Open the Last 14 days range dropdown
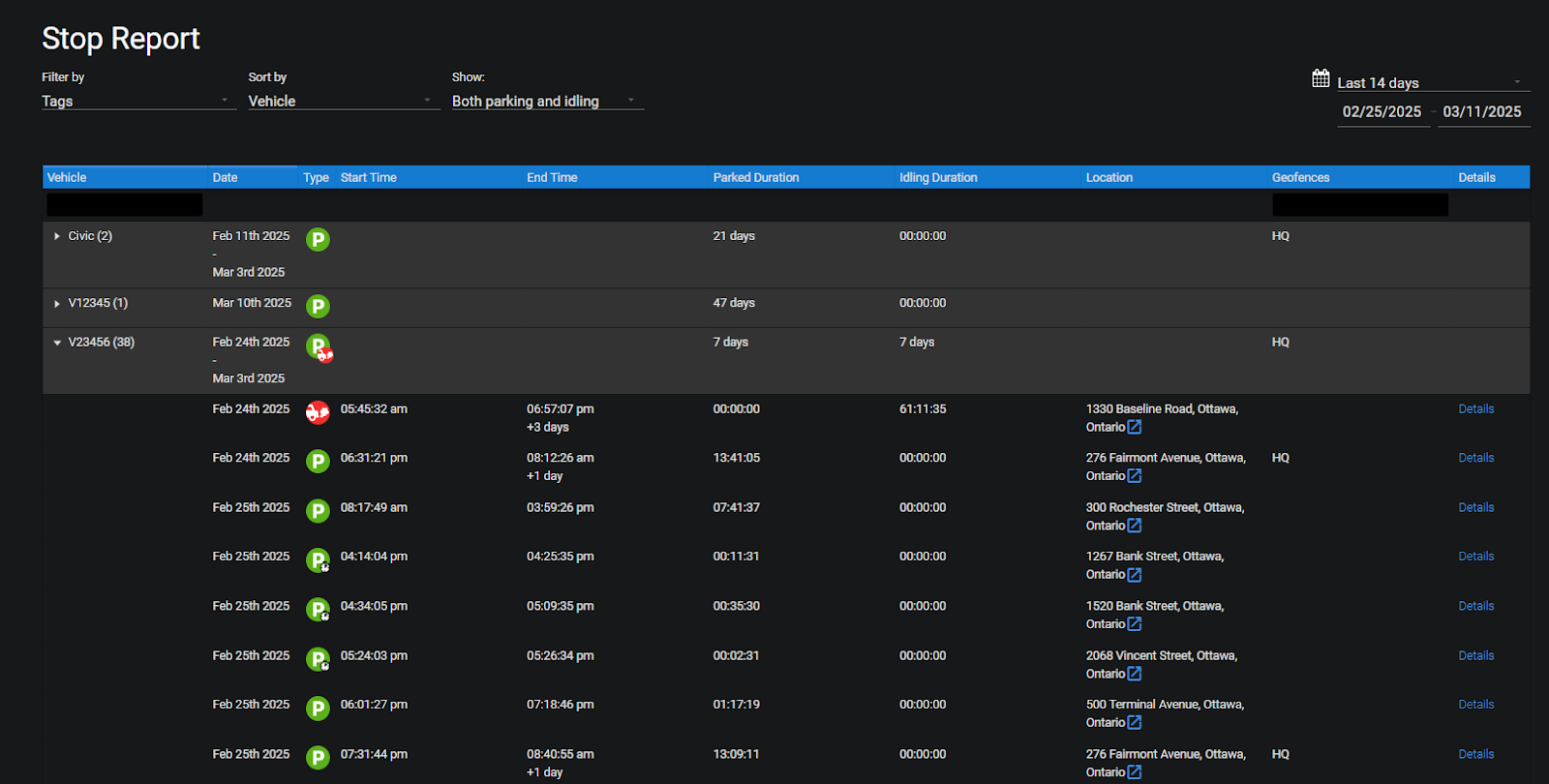The image size is (1549, 784). 1431,82
